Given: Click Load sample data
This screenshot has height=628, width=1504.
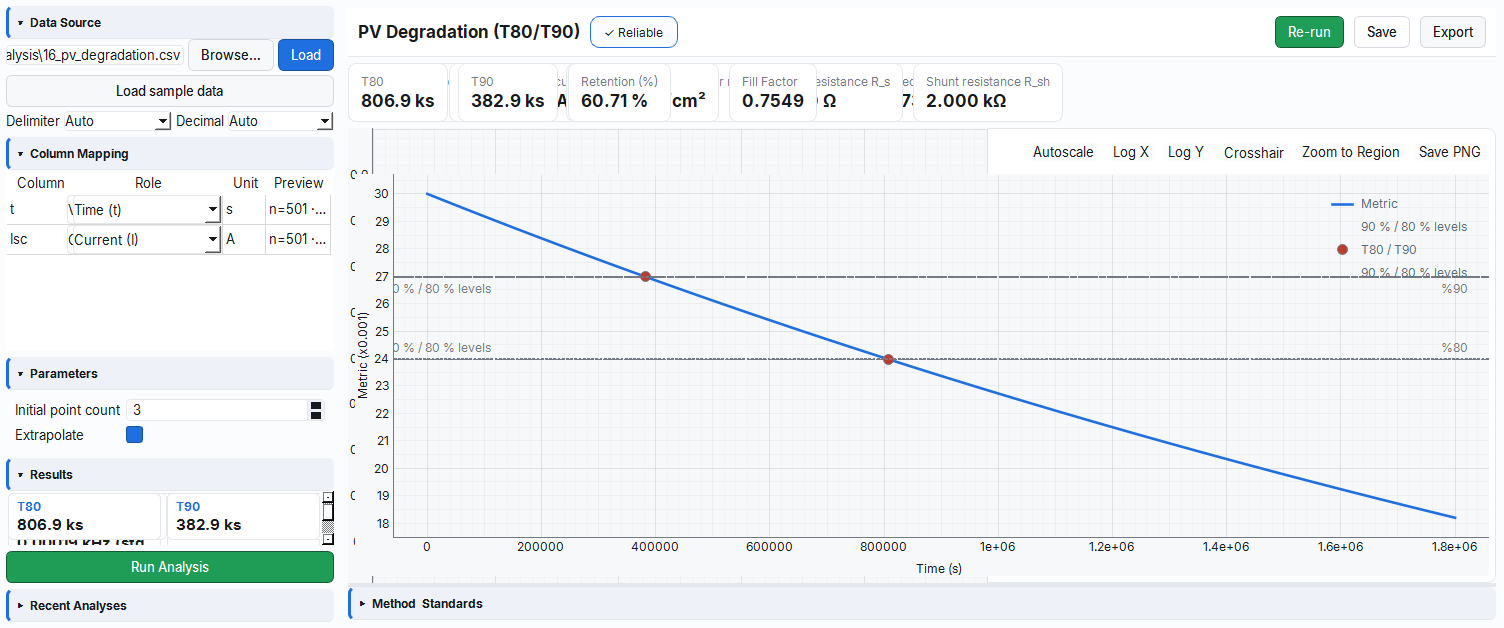Looking at the screenshot, I should tap(170, 91).
